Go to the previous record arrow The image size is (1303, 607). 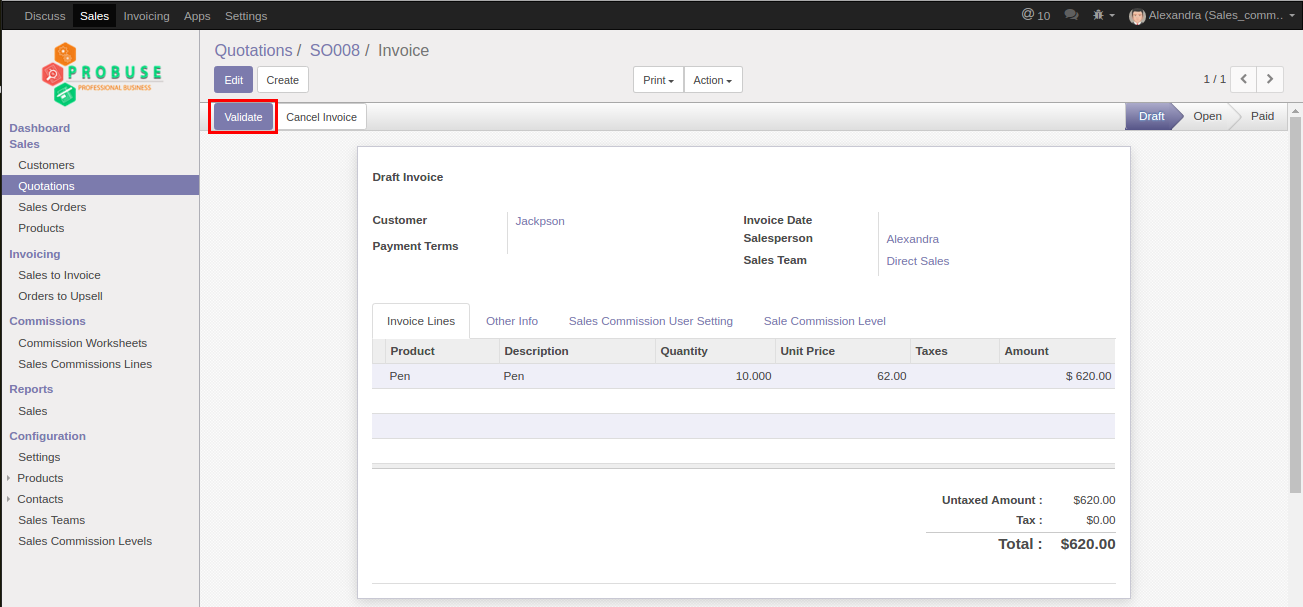pyautogui.click(x=1243, y=79)
